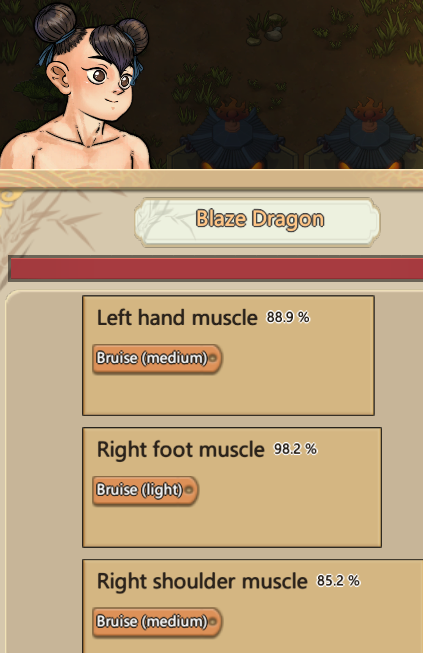Click the 88.9 % condition value

(x=288, y=317)
